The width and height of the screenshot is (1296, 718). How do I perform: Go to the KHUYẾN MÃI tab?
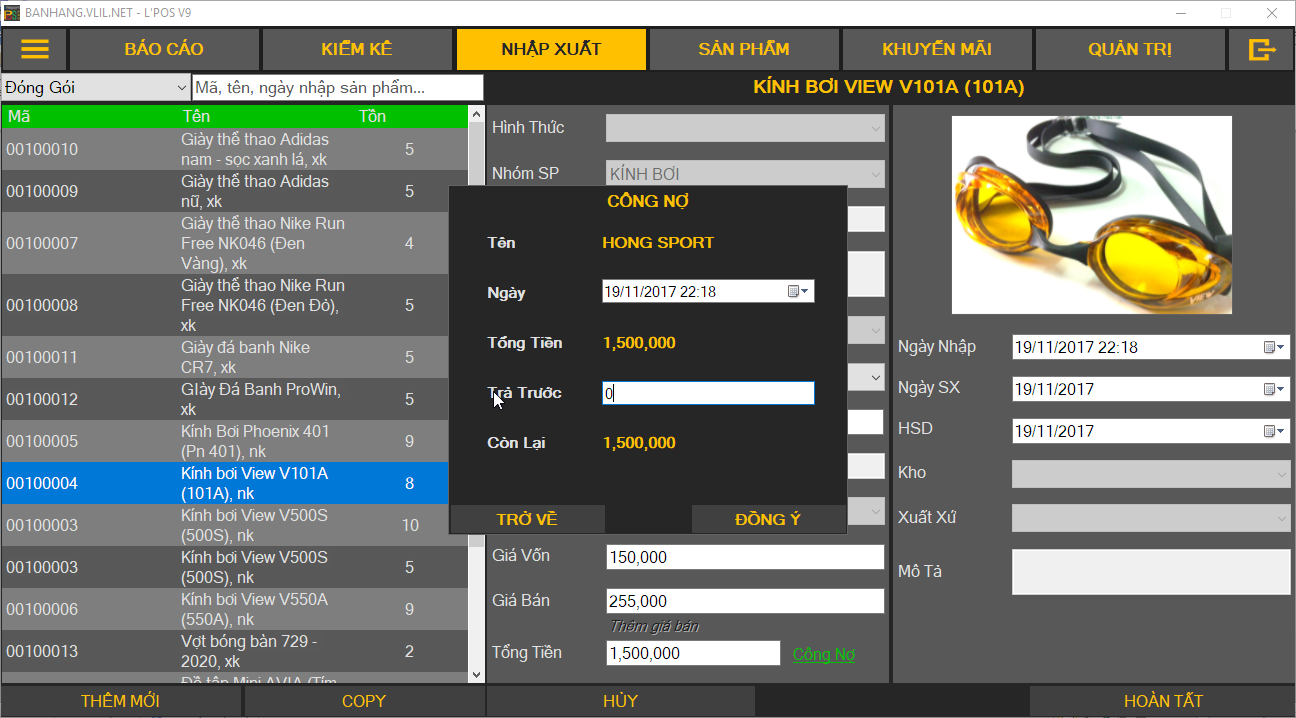[936, 49]
